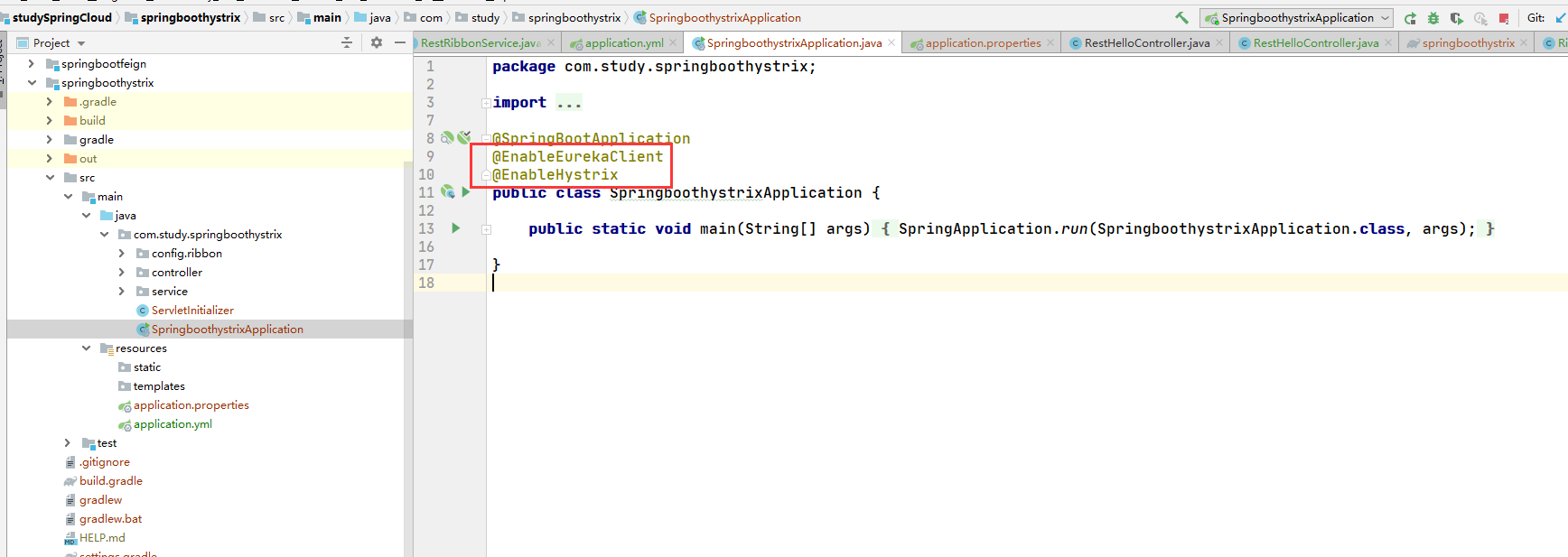The image size is (1568, 557).
Task: Click the Rerun application icon
Action: [x=1410, y=18]
